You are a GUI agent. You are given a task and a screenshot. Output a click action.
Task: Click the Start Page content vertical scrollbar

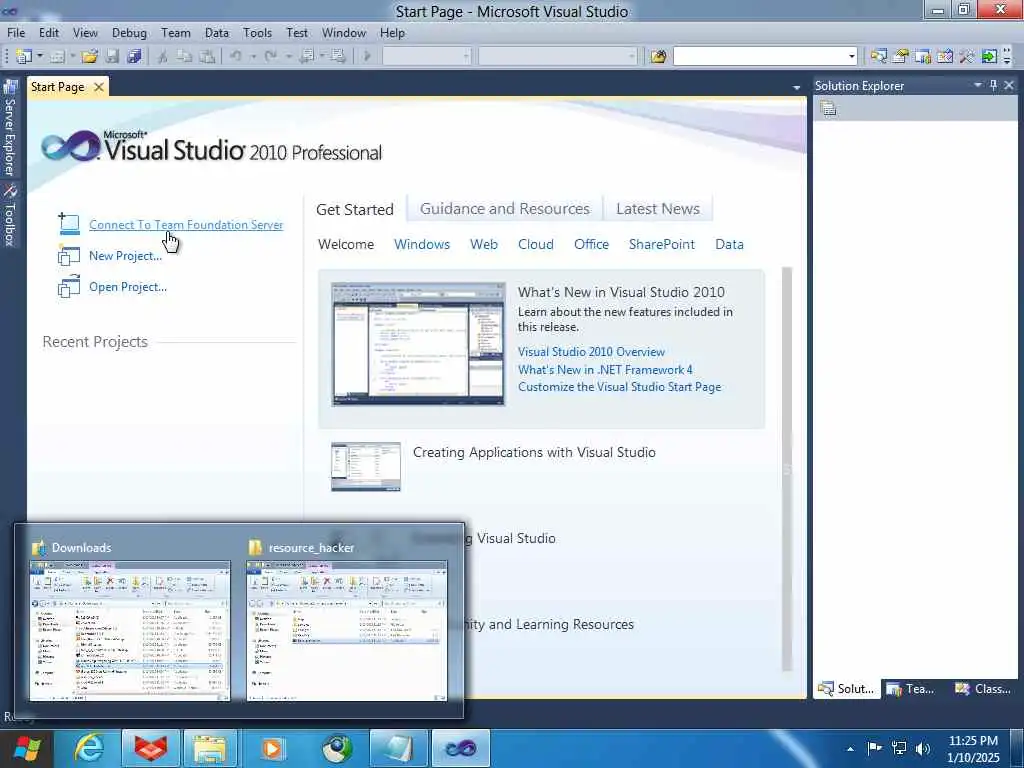point(787,469)
